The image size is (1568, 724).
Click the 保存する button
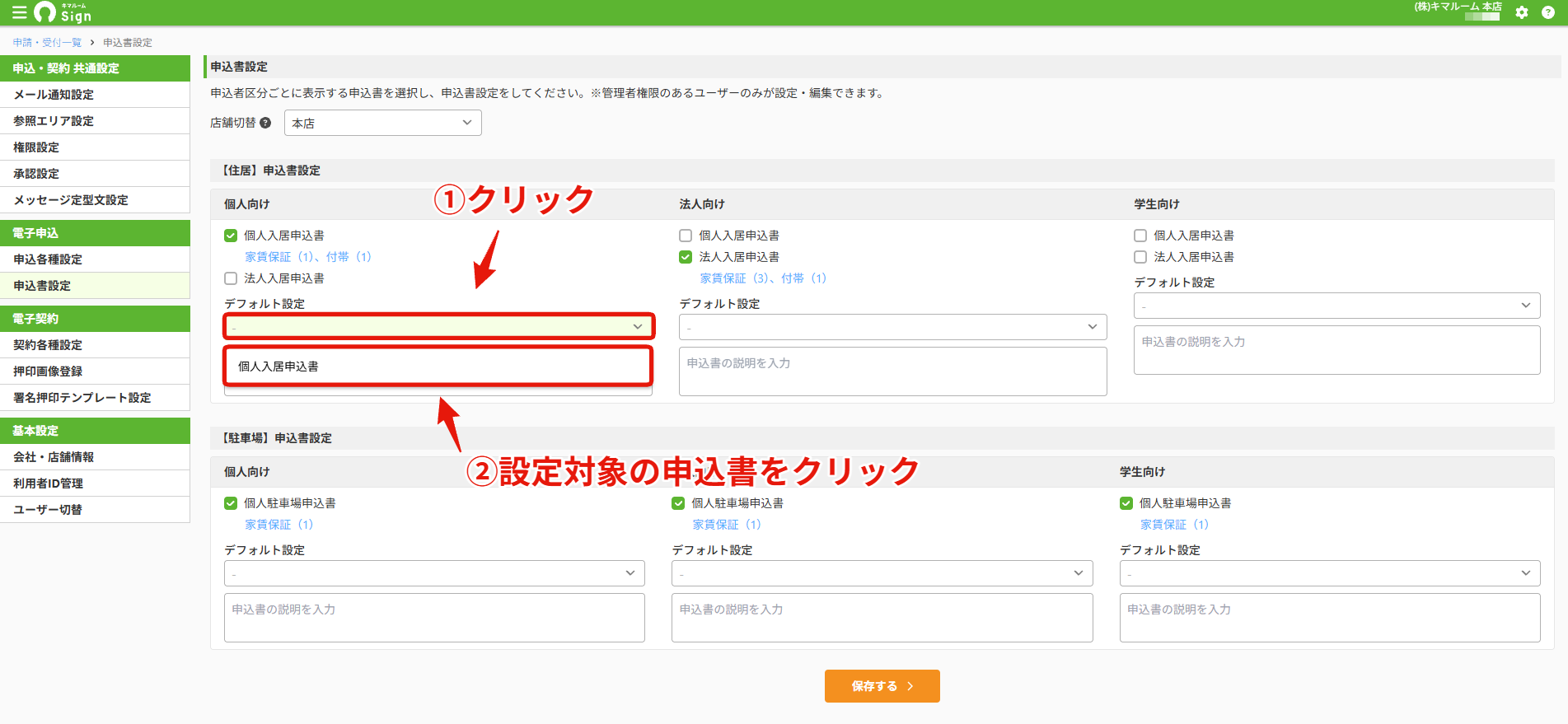click(882, 686)
